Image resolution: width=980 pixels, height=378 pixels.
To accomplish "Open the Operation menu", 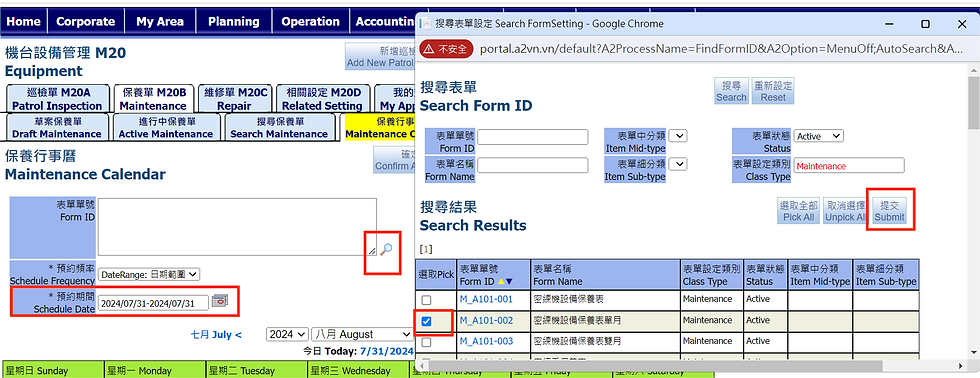I will click(x=311, y=21).
